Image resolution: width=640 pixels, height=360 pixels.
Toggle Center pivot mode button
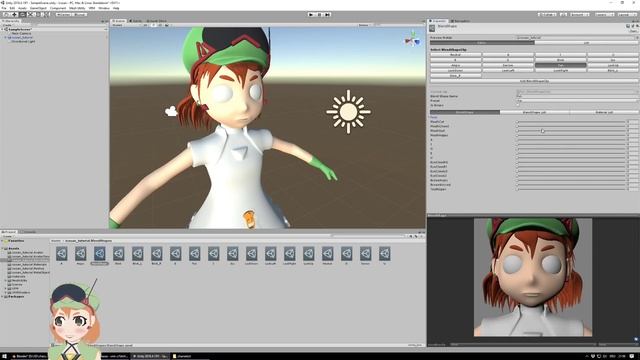[63, 14]
